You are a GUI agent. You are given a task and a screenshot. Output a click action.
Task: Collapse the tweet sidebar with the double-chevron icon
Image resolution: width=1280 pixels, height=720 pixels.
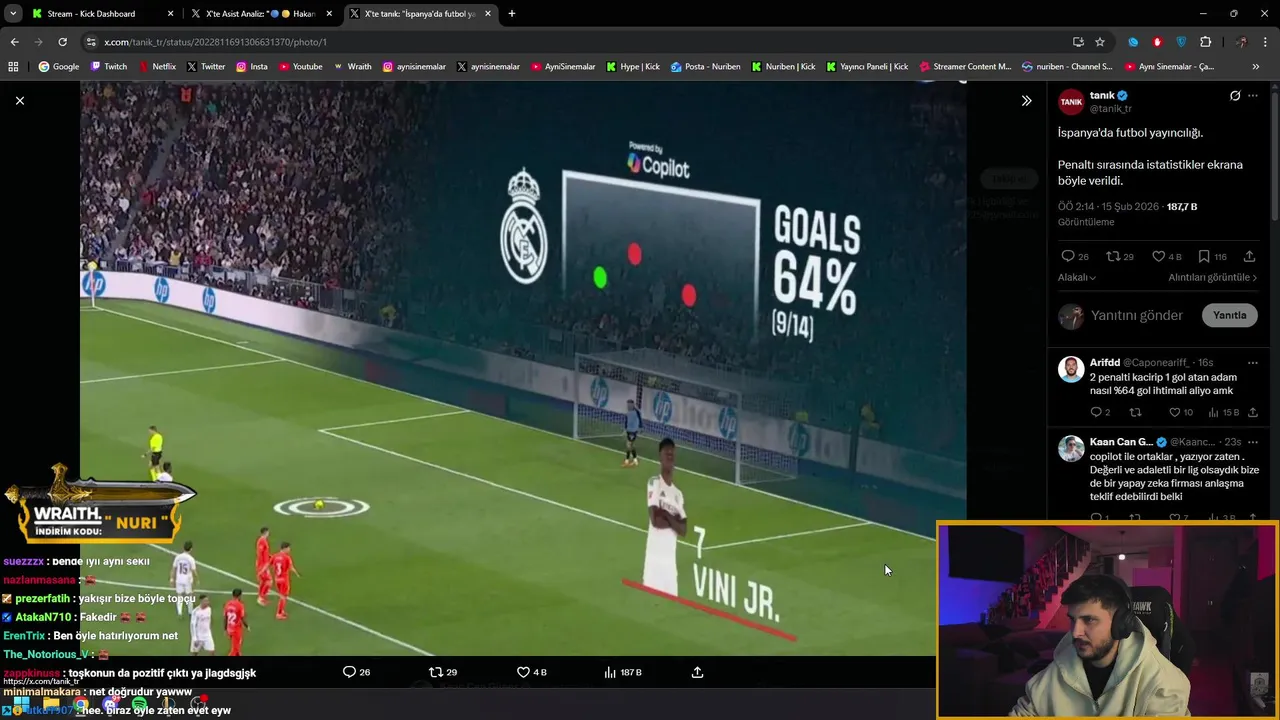click(1026, 100)
